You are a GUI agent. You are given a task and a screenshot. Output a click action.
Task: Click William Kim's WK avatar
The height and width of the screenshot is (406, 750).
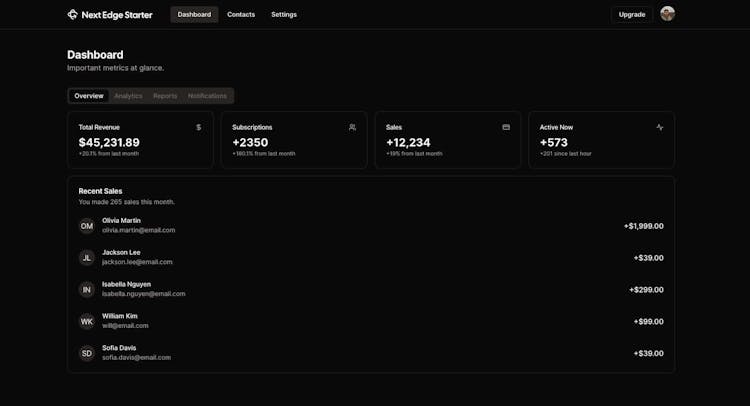(87, 322)
